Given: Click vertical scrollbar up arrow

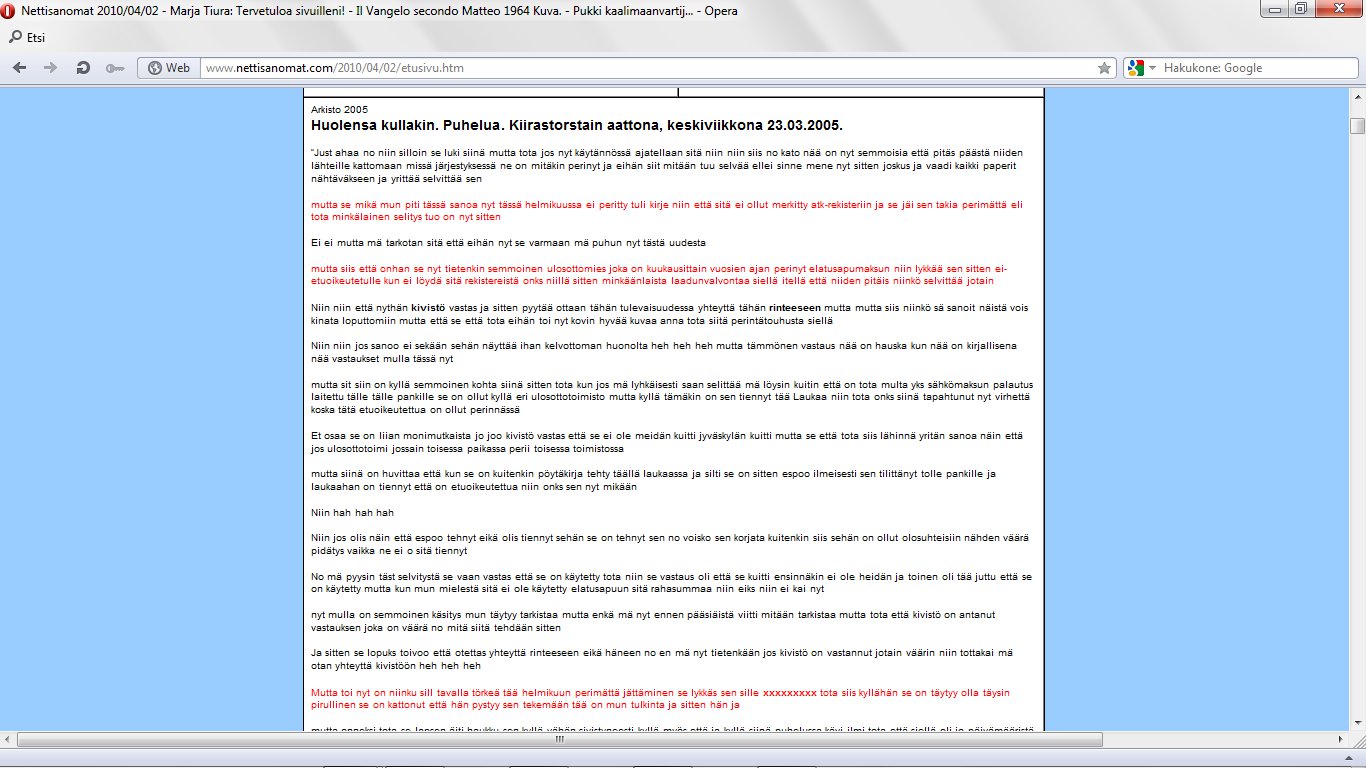Looking at the screenshot, I should (x=1357, y=96).
